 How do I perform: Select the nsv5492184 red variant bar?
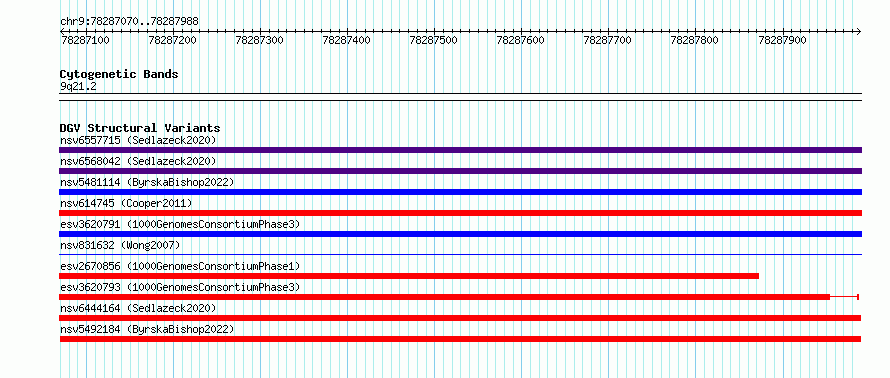460,339
